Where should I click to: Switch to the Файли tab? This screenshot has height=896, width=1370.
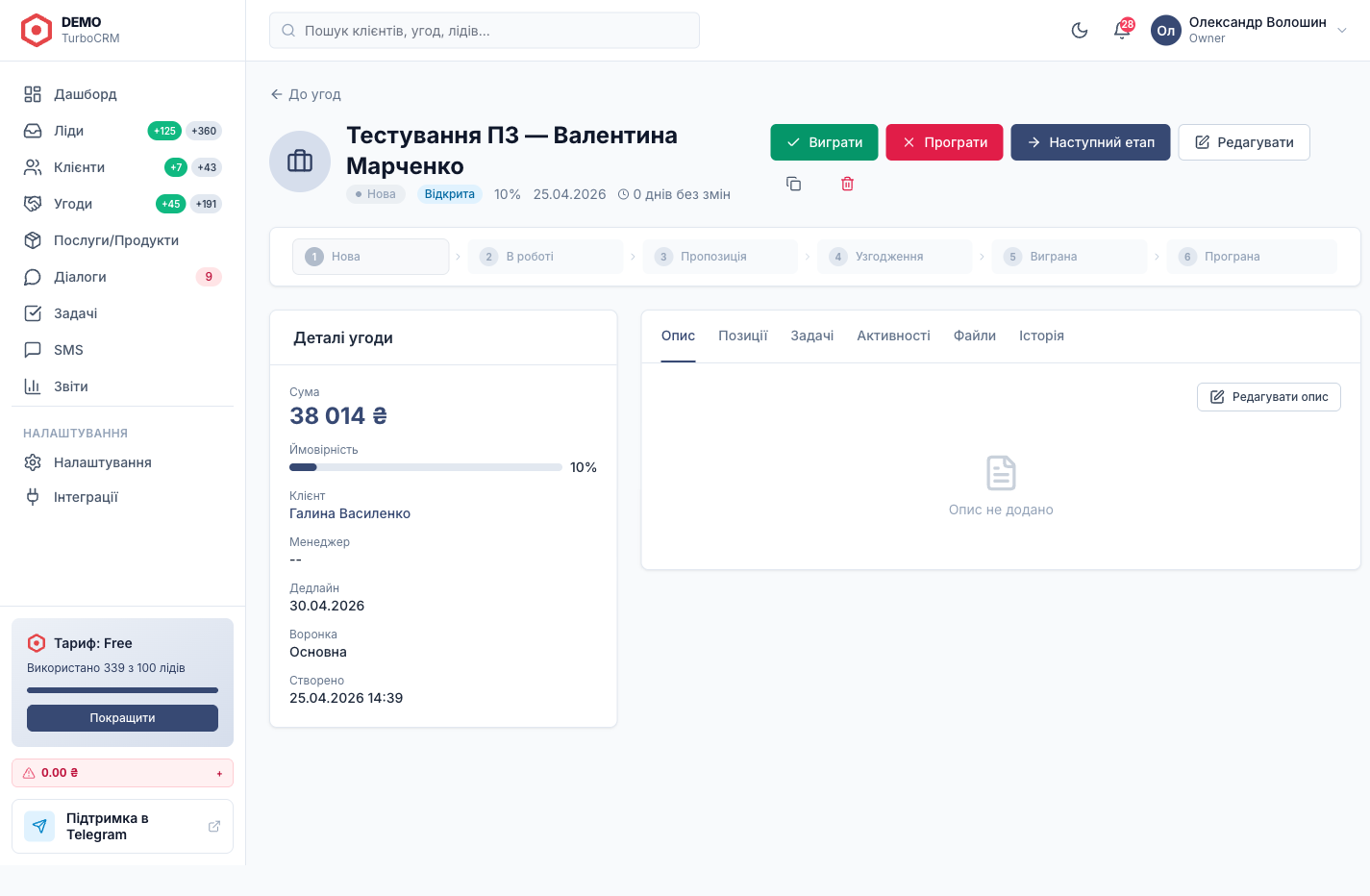[x=975, y=336]
